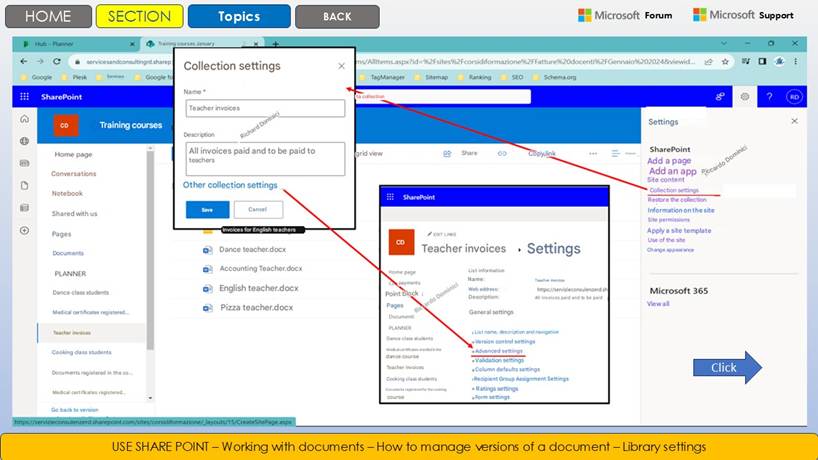Image resolution: width=818 pixels, height=460 pixels.
Task: Open the Schema.org bookmark folder
Action: pos(555,77)
